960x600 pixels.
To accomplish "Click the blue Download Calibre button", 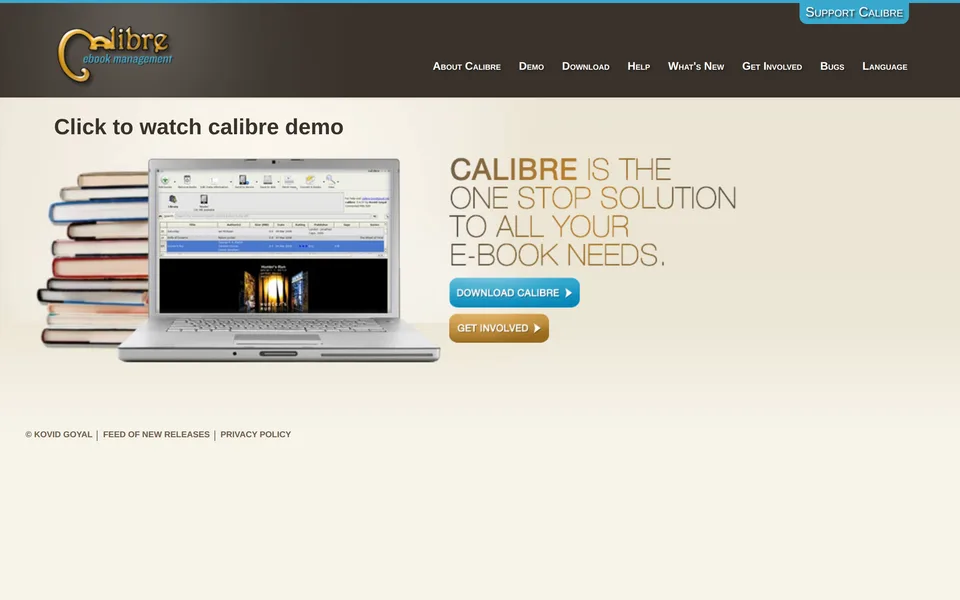I will [x=514, y=293].
